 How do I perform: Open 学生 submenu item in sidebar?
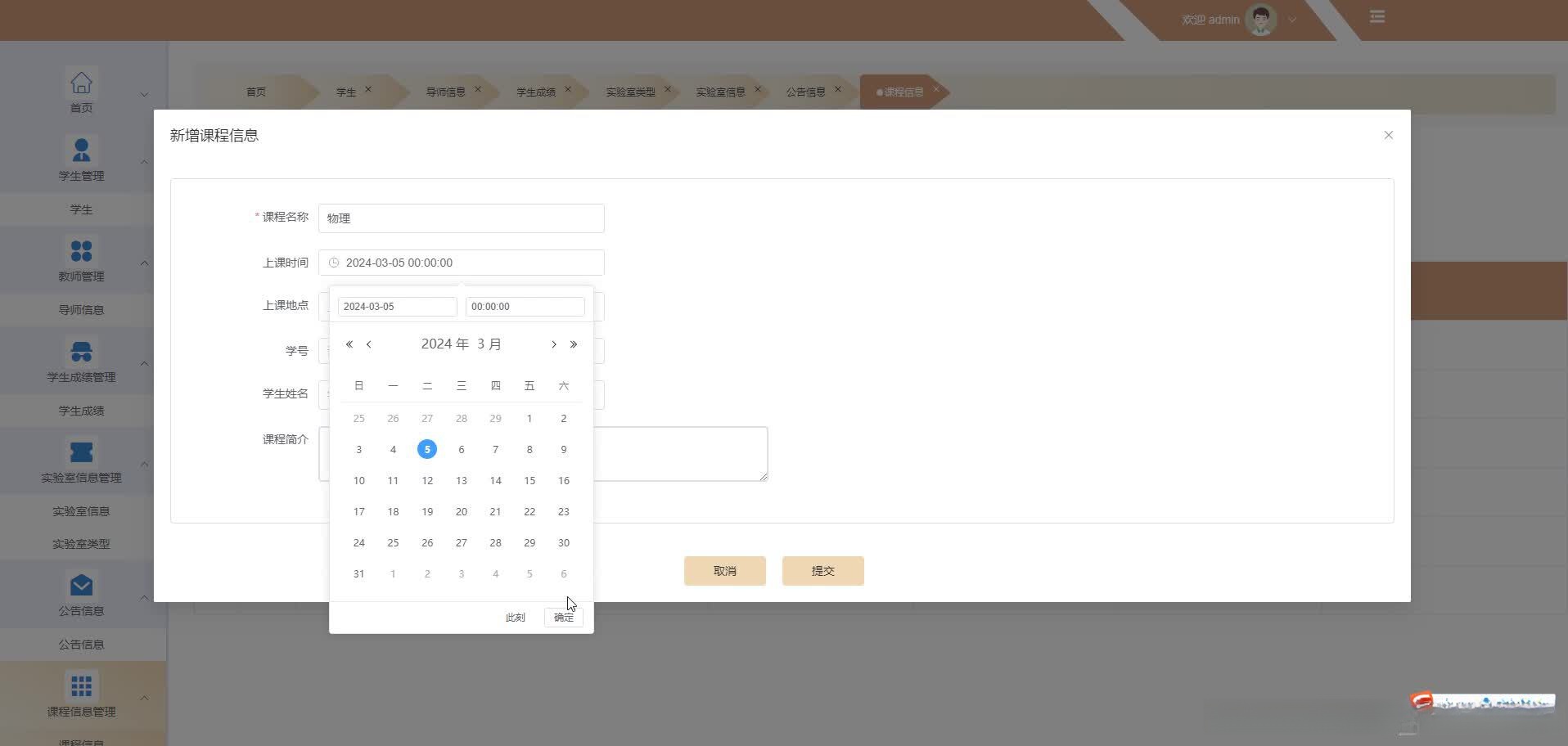click(x=81, y=209)
